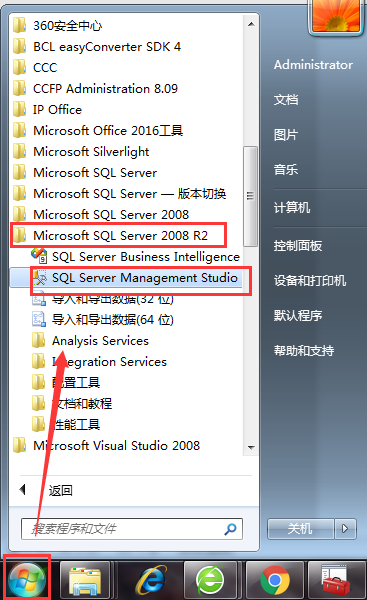Open SQL Server Management Studio
The height and width of the screenshot is (600, 367).
point(126,278)
